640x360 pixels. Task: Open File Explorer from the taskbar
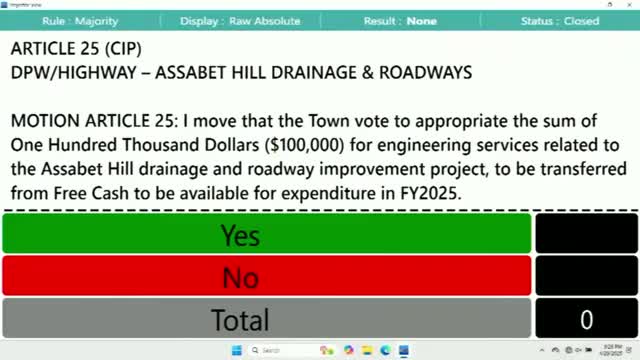pos(367,350)
